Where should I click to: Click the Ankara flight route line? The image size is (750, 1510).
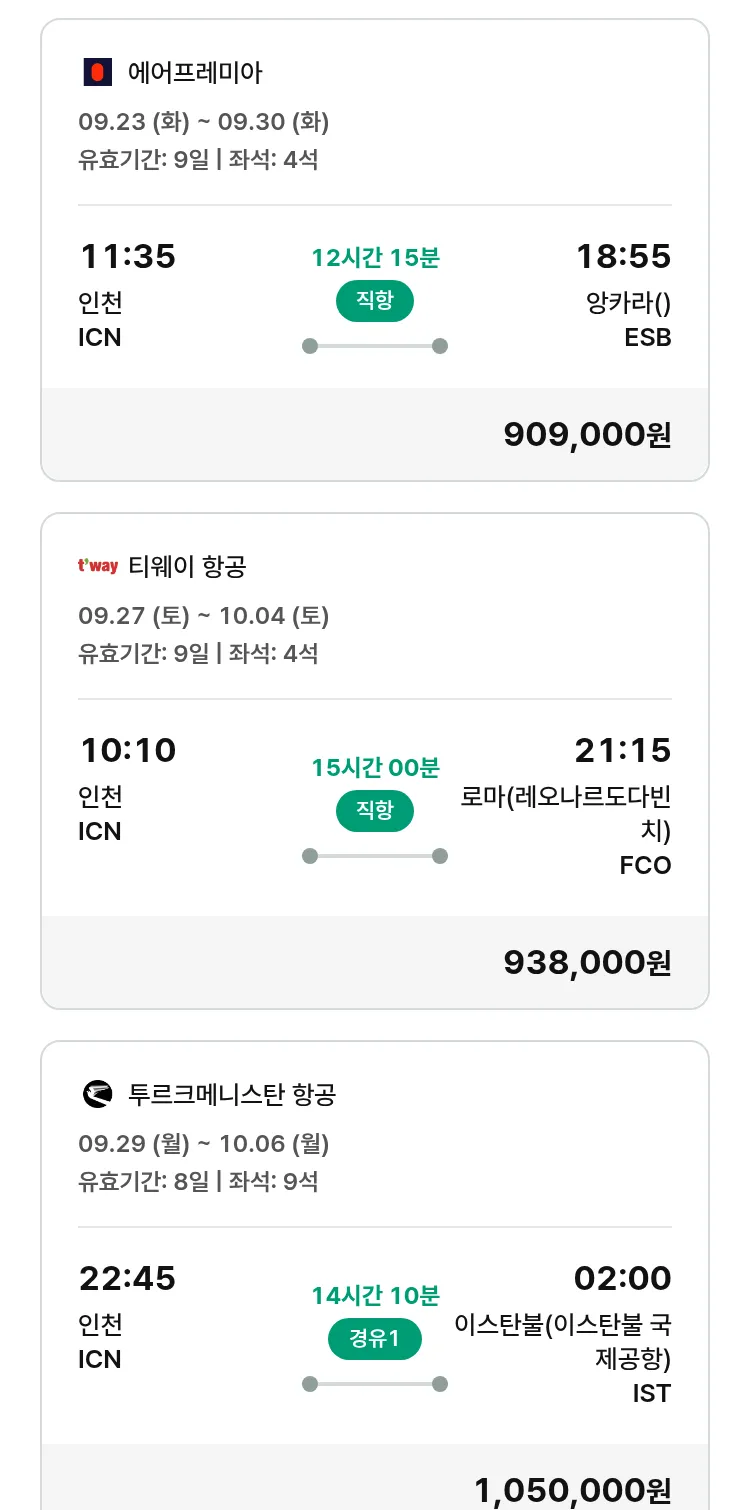[x=375, y=346]
